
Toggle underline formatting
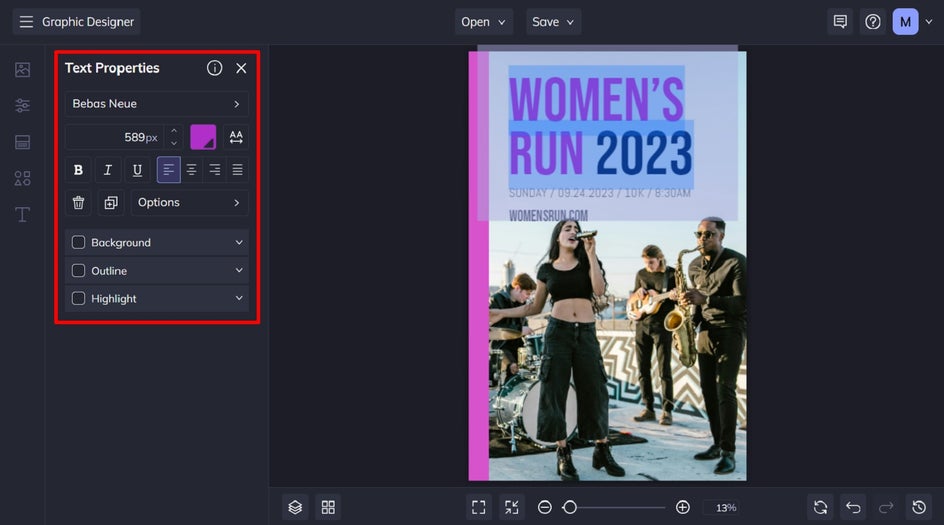(x=137, y=170)
